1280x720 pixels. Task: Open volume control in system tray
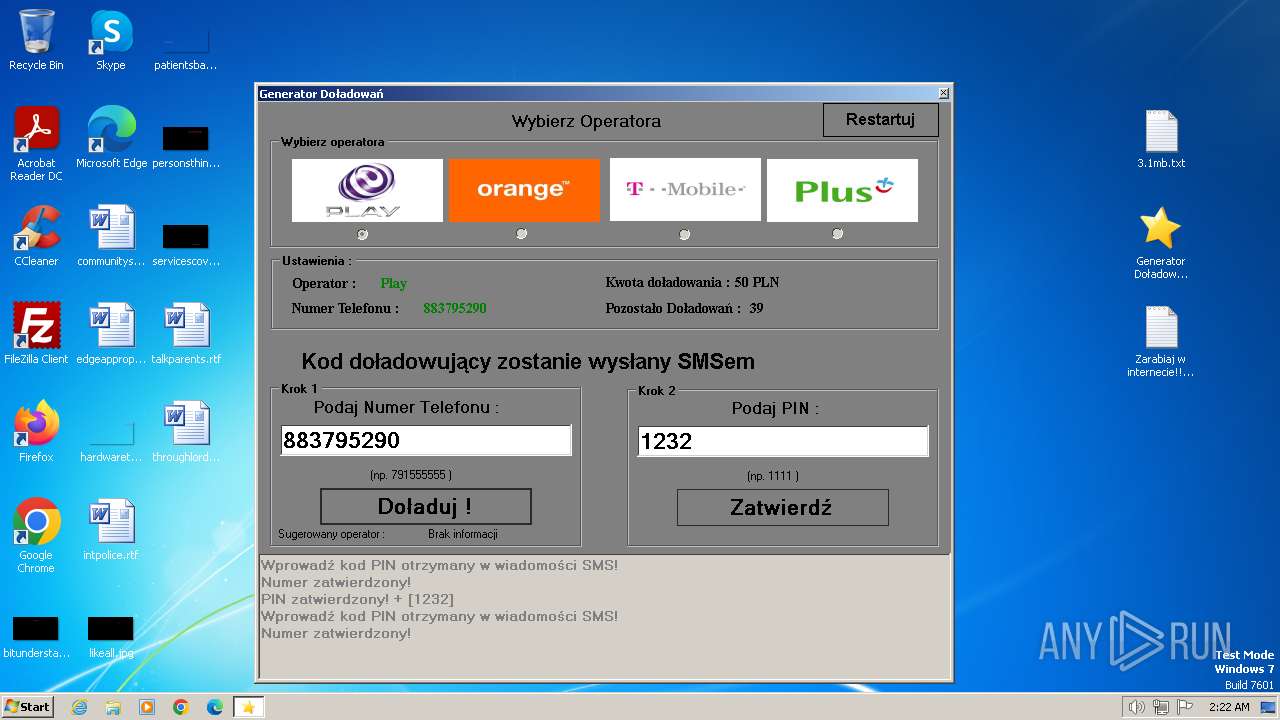[x=1136, y=707]
